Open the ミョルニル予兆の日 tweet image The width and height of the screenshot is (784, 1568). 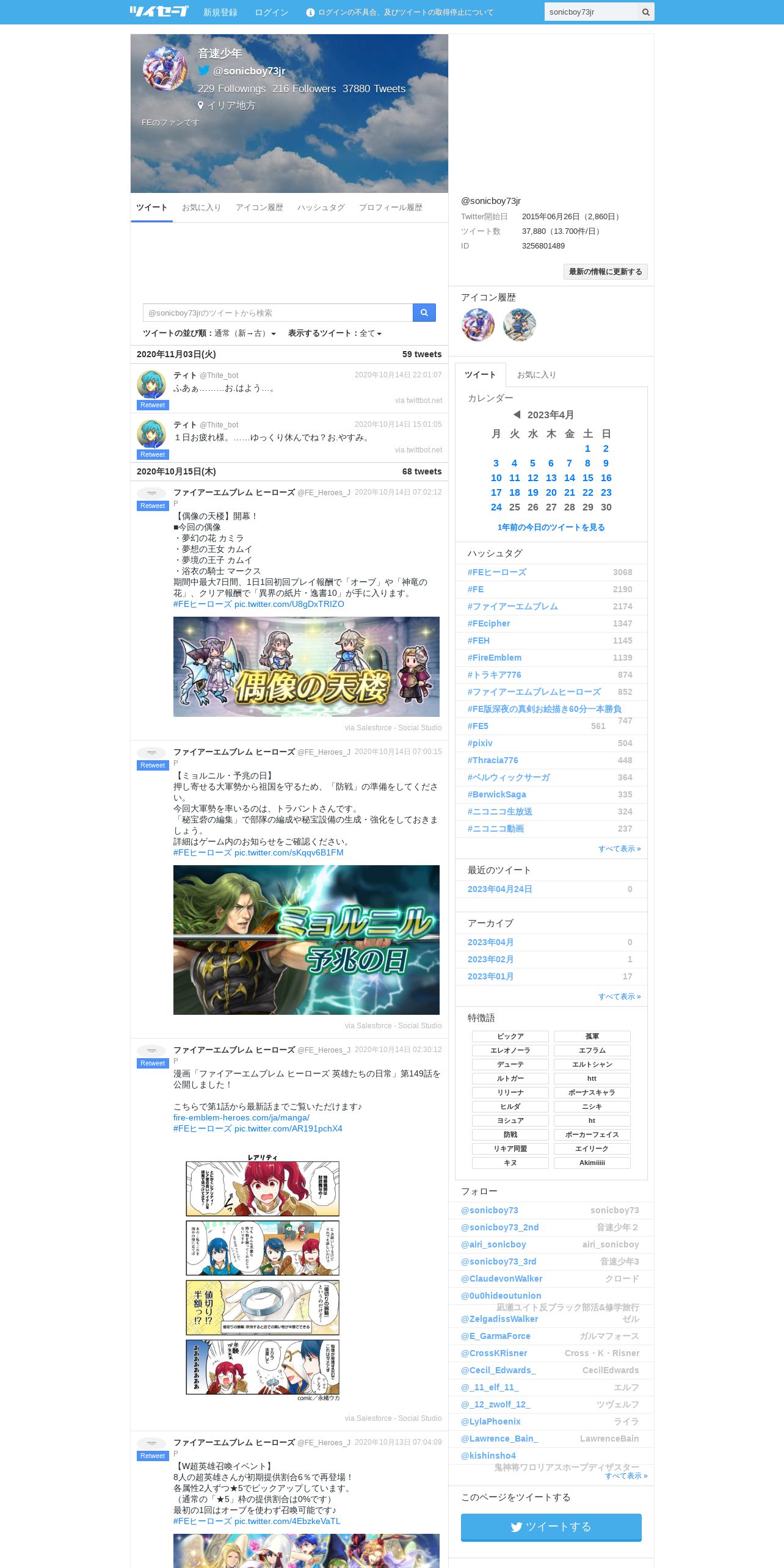pos(307,940)
